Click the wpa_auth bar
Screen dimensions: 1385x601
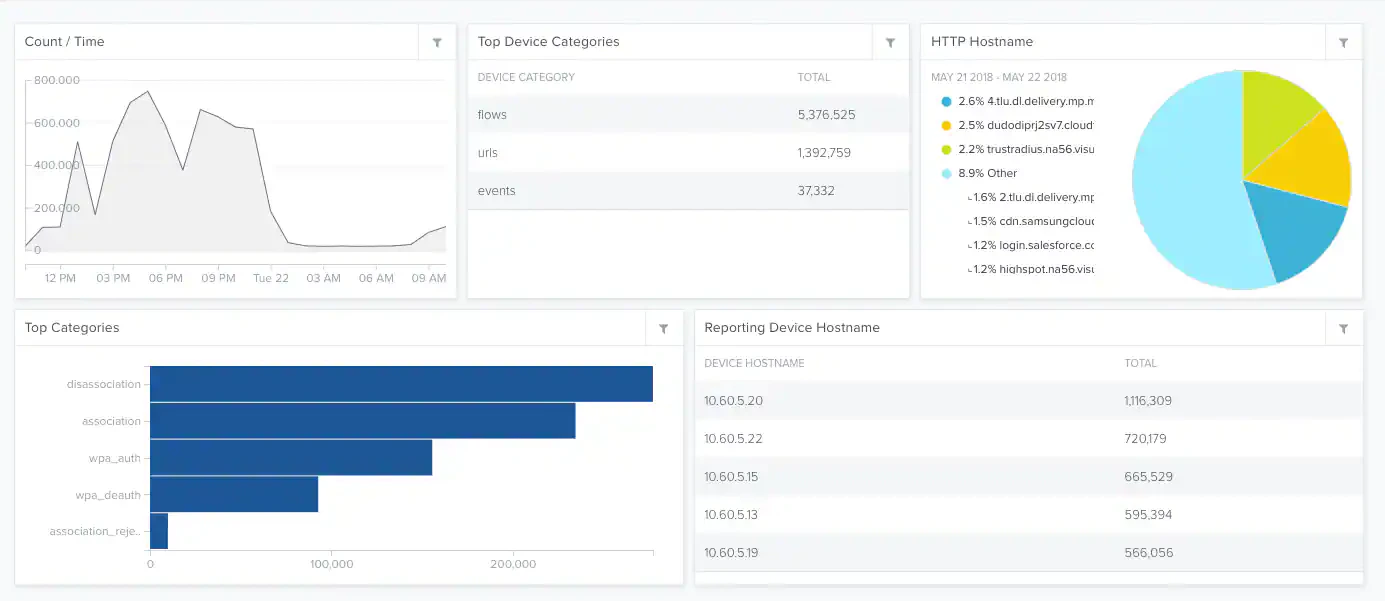coord(291,458)
